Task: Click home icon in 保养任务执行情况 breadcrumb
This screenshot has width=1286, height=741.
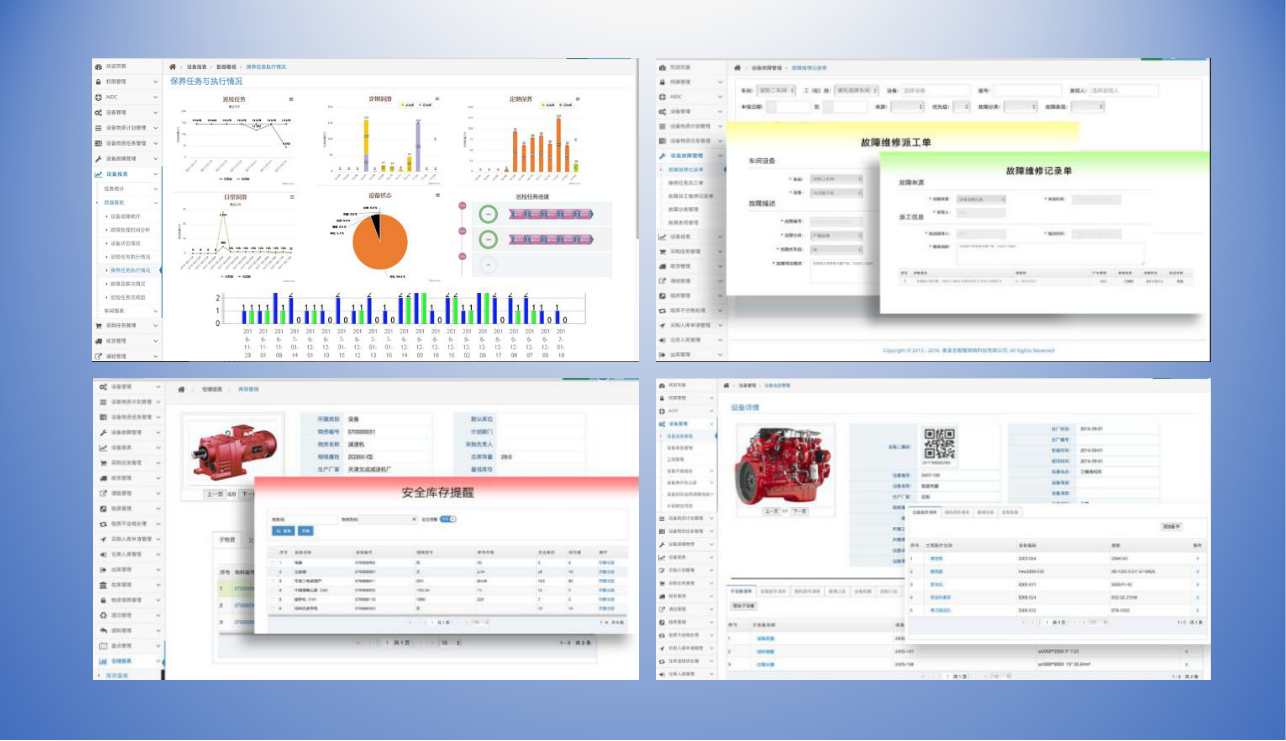Action: 173,67
